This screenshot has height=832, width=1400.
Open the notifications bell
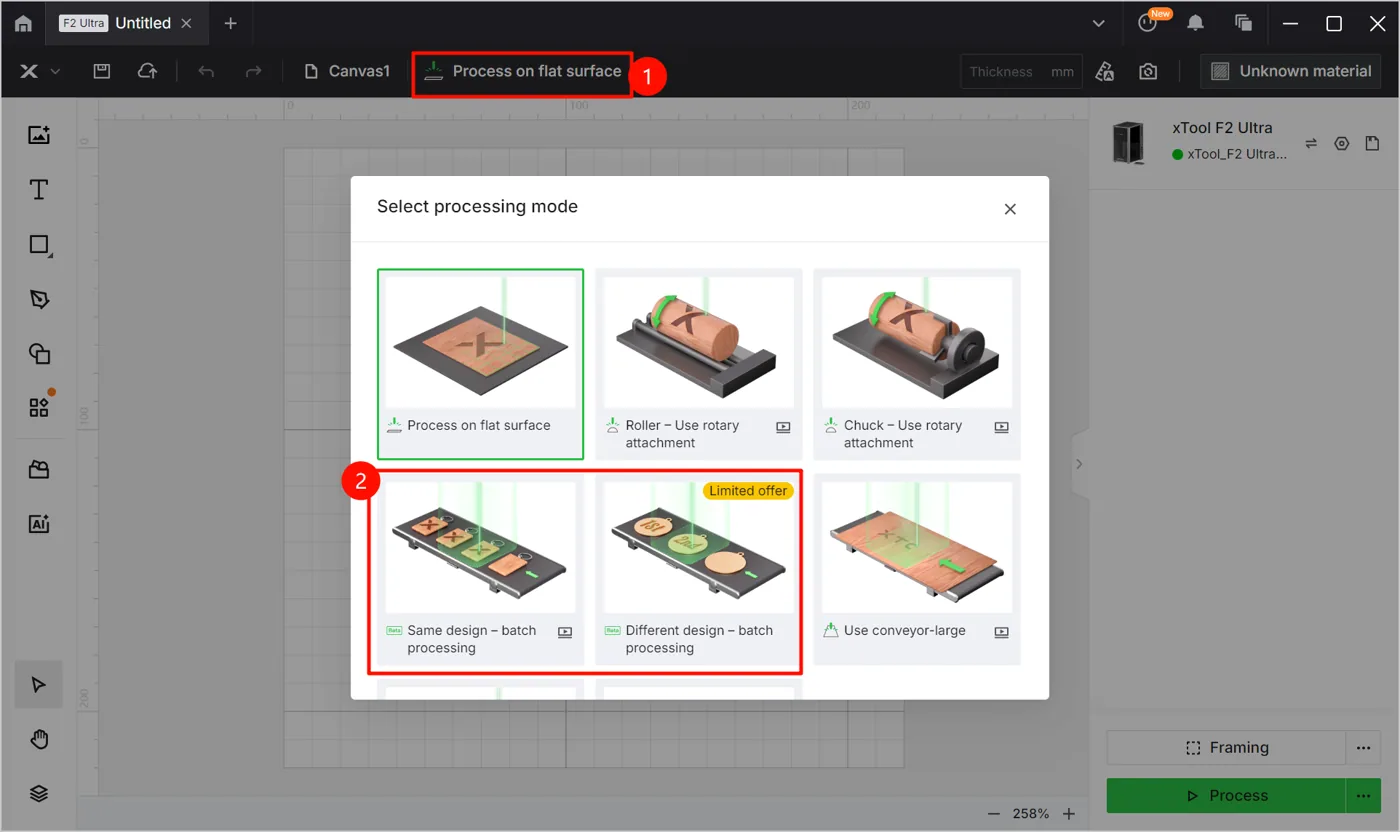tap(1195, 23)
